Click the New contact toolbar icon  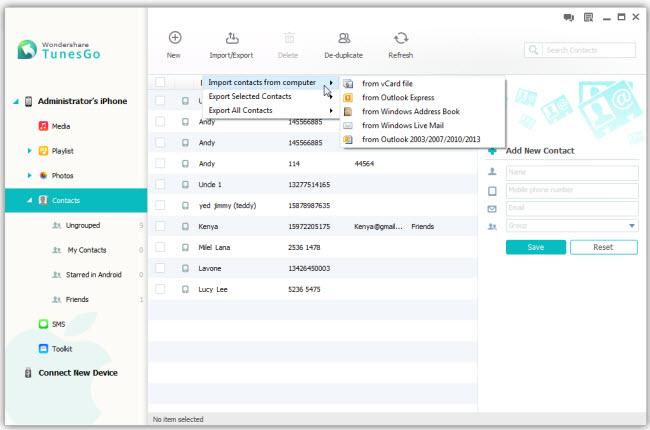click(x=175, y=38)
